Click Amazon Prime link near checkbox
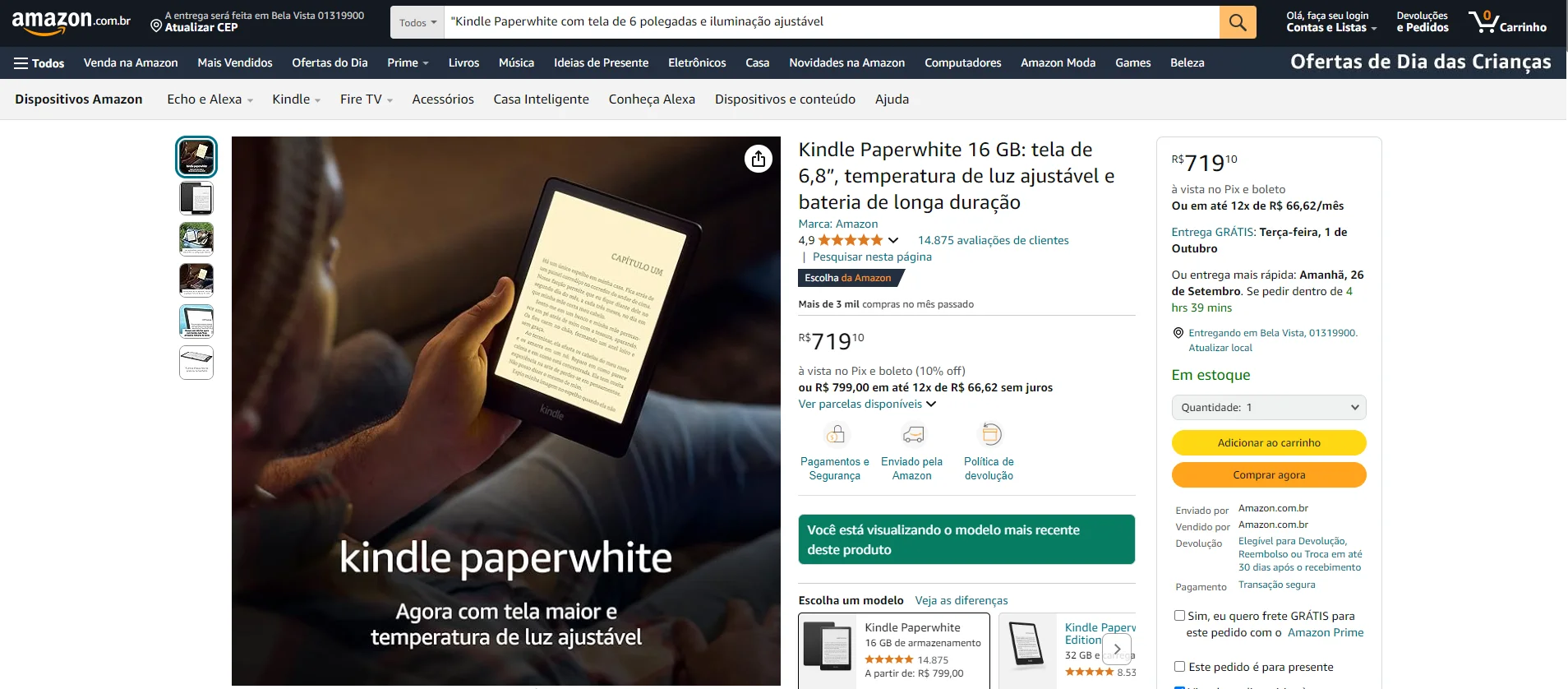1568x689 pixels. [1326, 632]
